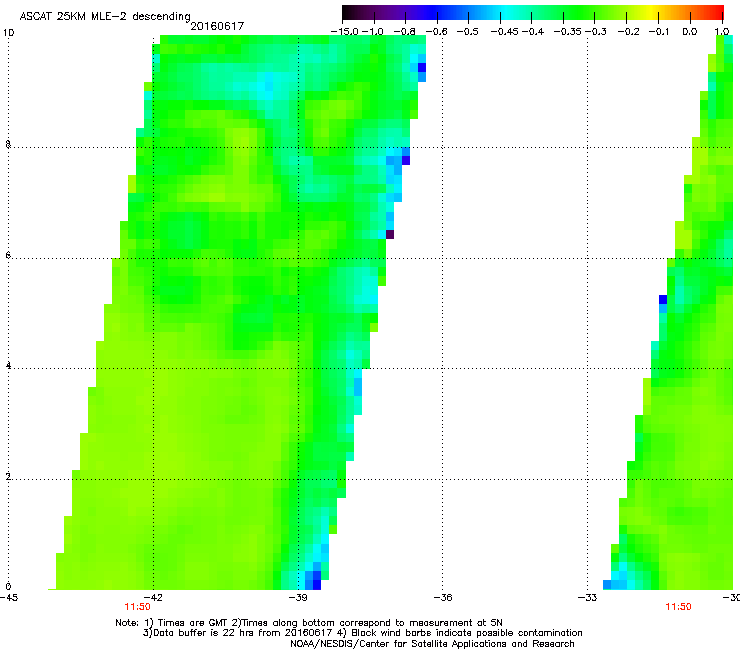
Task: Click the '-0.6' color scale label
Action: click(437, 32)
